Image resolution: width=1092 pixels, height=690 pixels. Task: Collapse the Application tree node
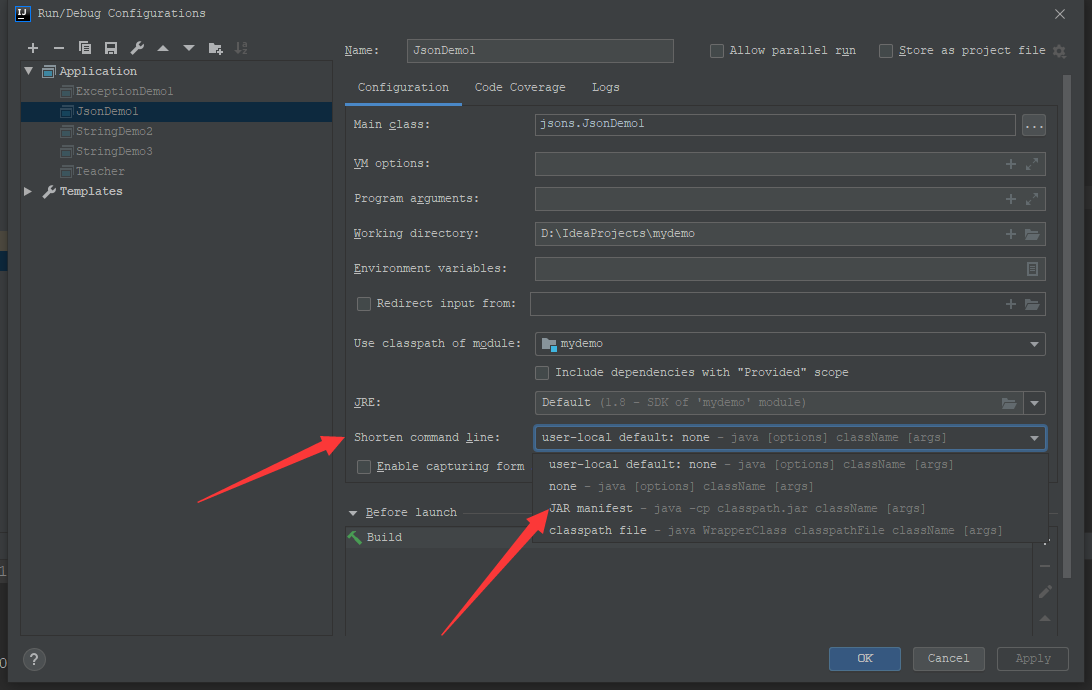click(x=29, y=71)
